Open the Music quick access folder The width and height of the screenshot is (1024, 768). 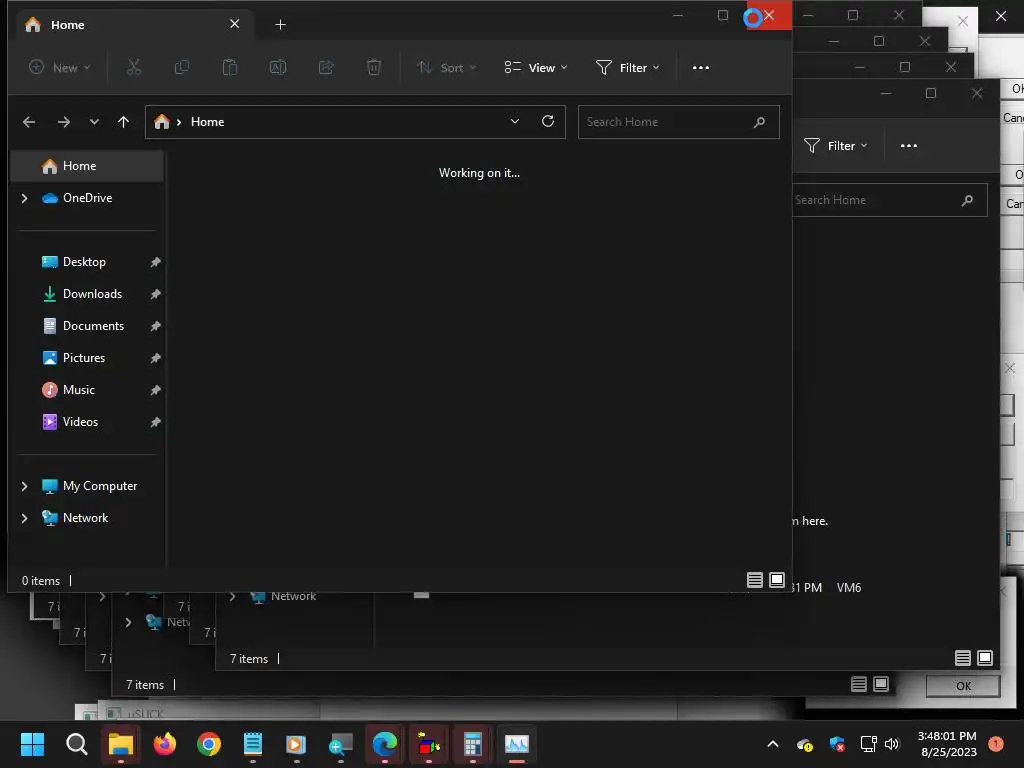78,390
